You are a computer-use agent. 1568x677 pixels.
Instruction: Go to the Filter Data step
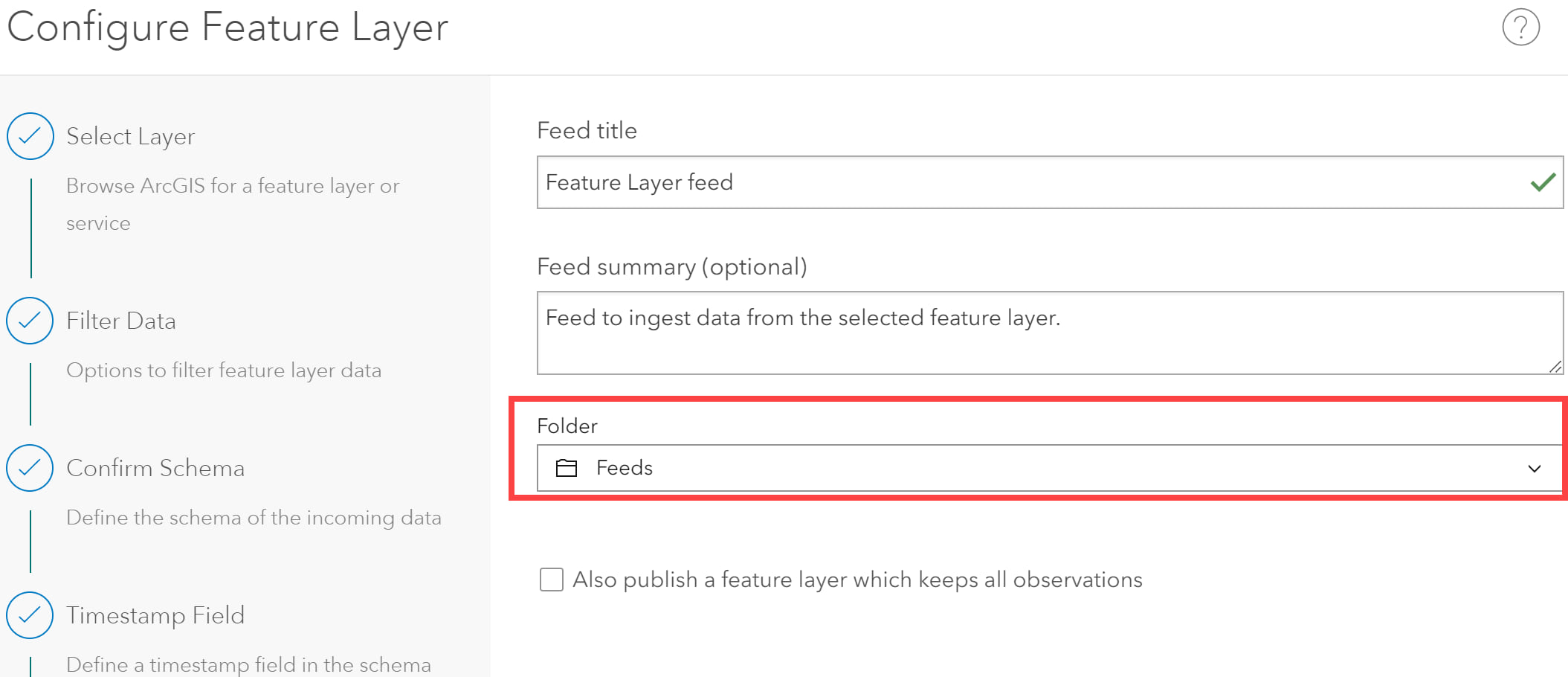(x=121, y=321)
